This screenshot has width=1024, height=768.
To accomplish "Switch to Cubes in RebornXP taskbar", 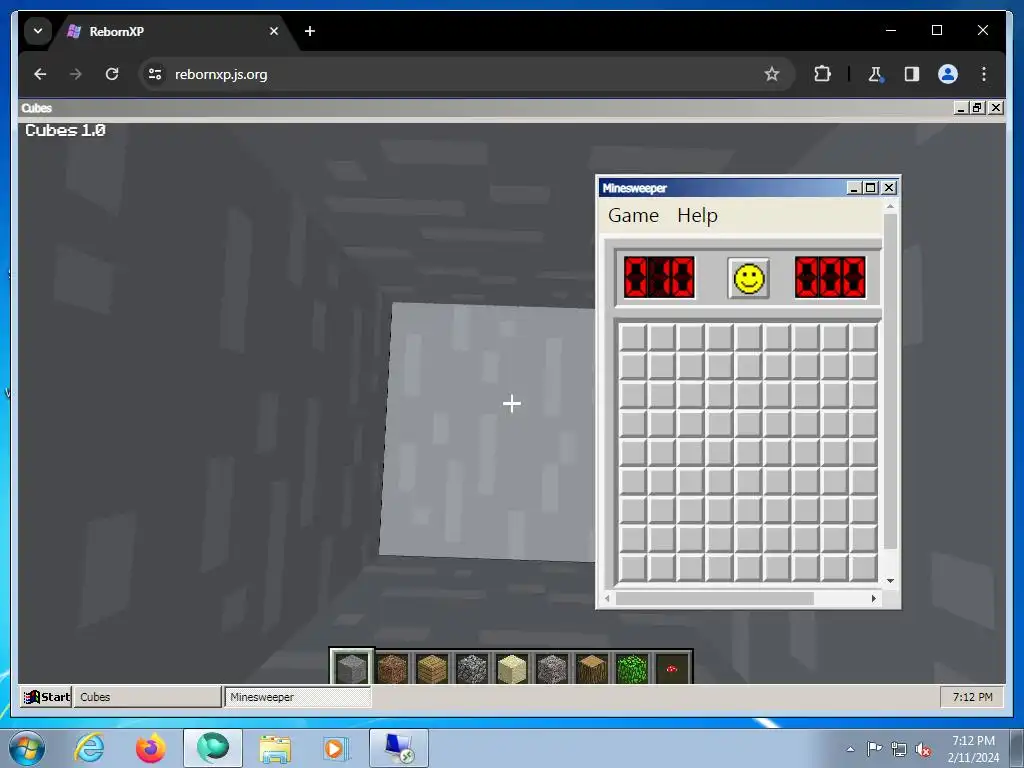I will point(148,697).
